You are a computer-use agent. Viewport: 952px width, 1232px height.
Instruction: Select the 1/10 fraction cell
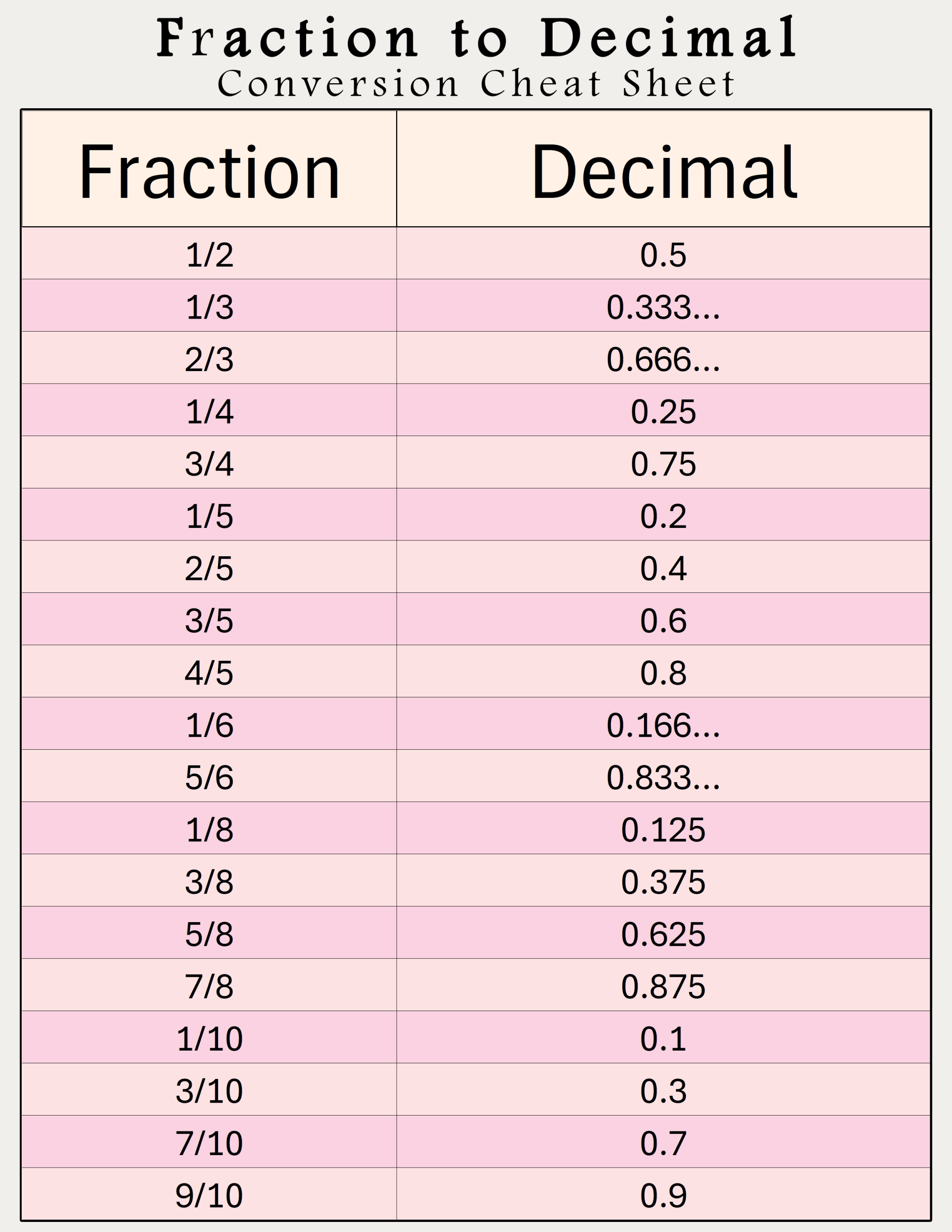[x=209, y=1039]
